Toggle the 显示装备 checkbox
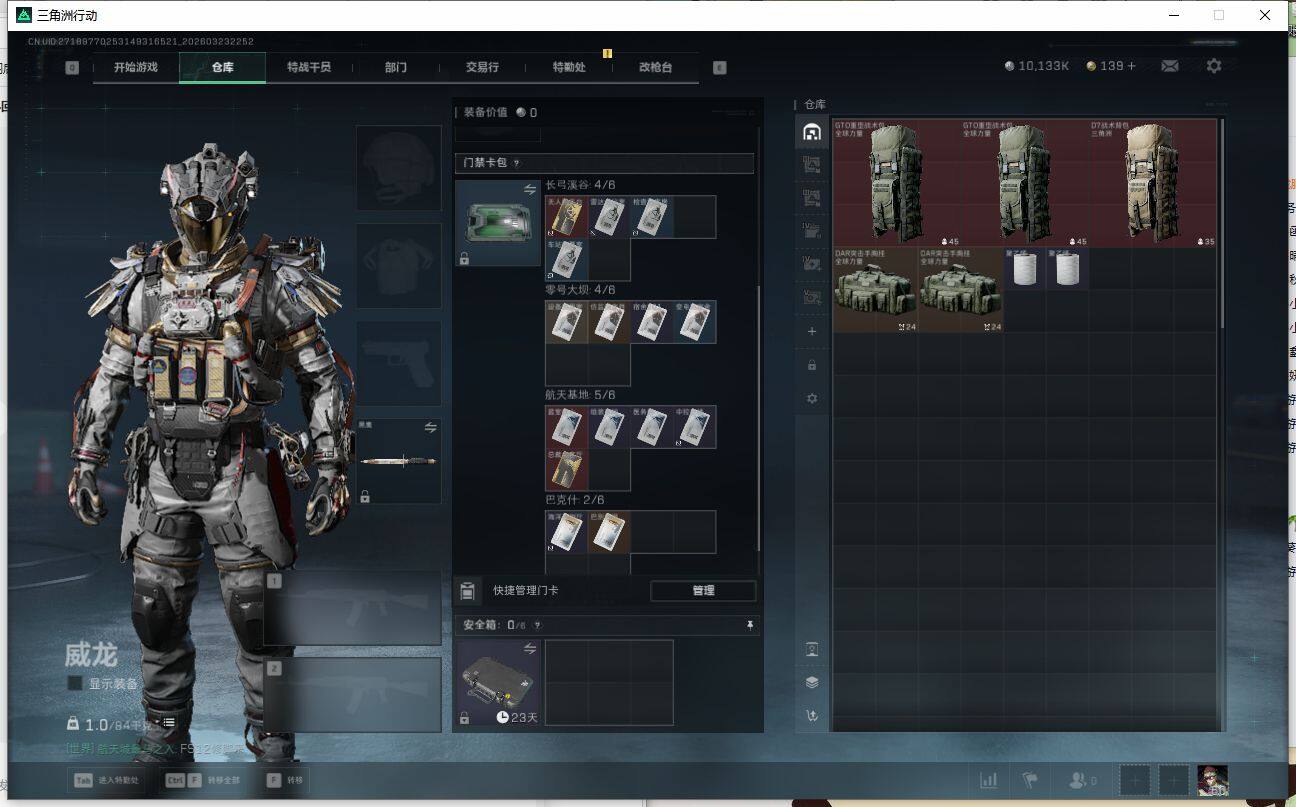1296x807 pixels. coord(75,683)
